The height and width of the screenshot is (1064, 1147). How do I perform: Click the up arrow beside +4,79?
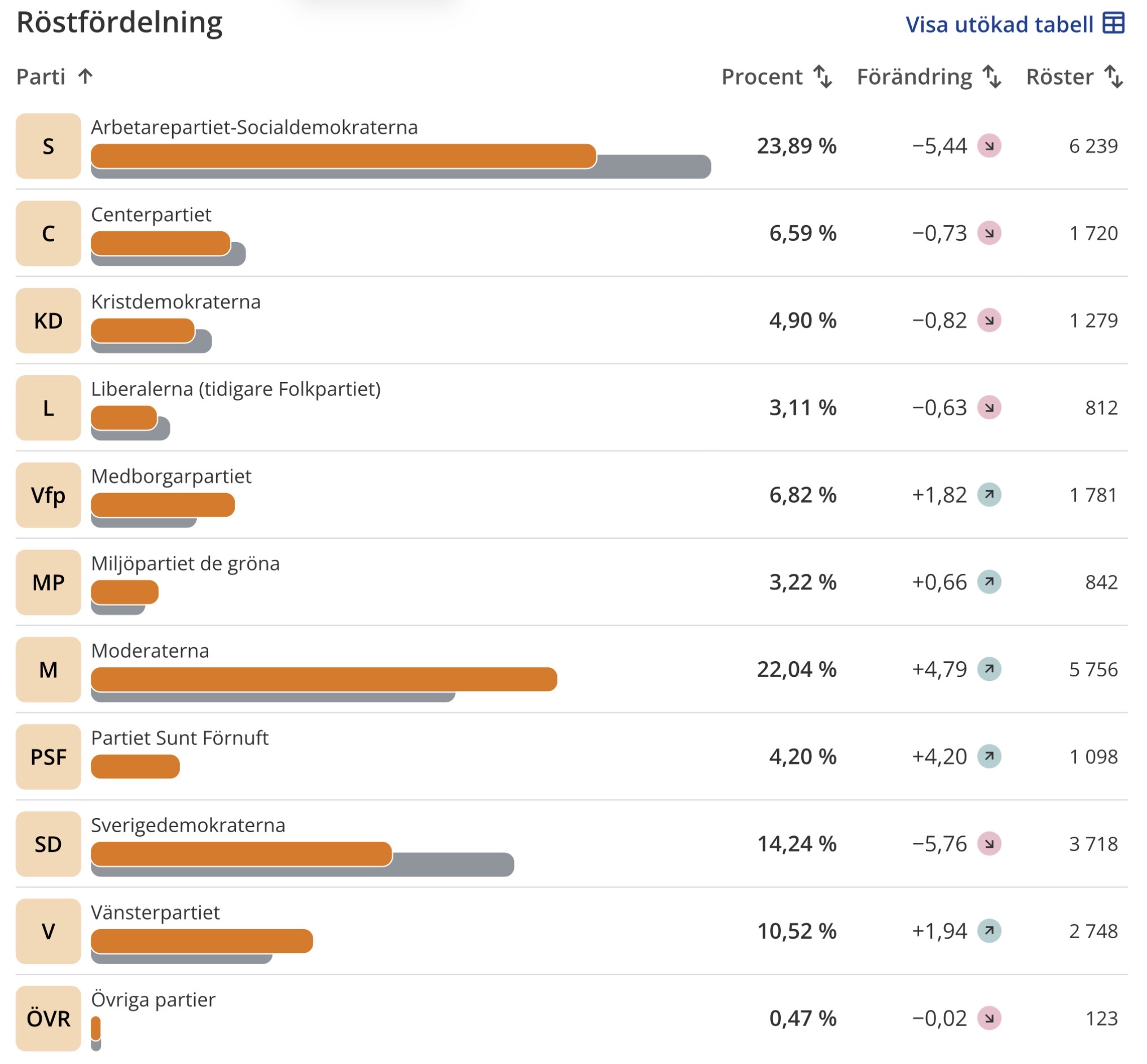(988, 669)
